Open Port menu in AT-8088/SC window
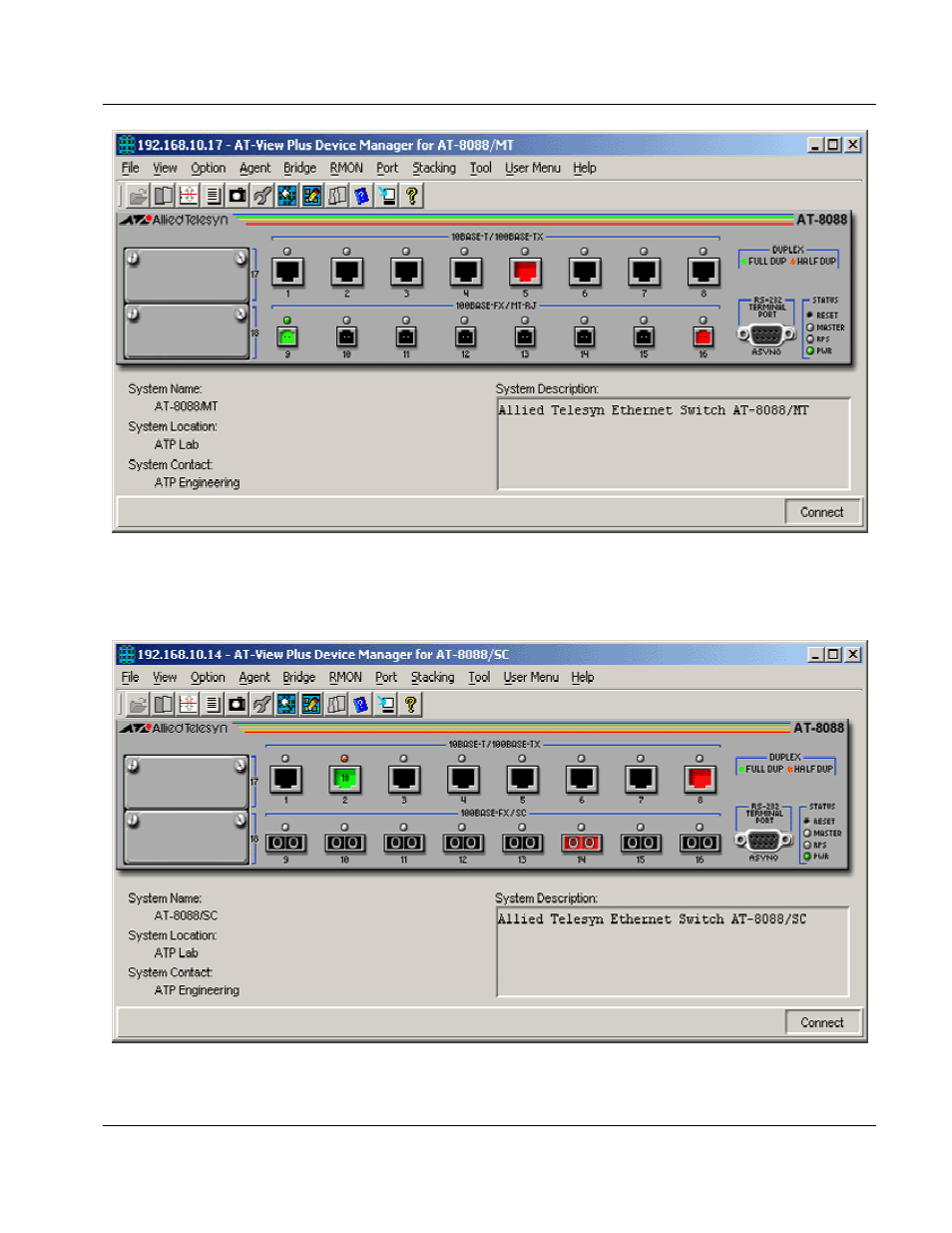952x1233 pixels. (x=386, y=677)
